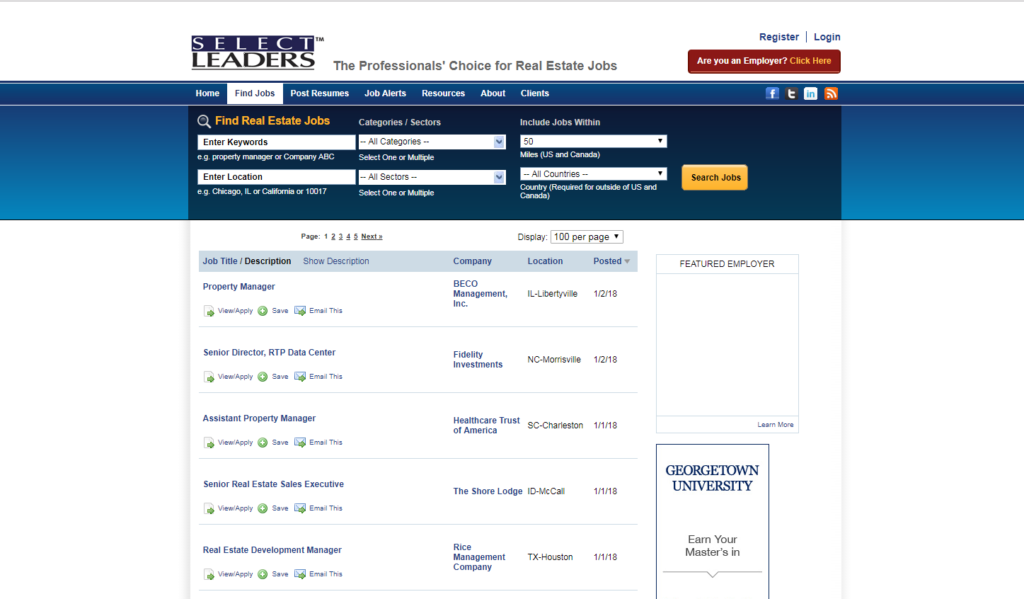Open The Shore Lodge company link
This screenshot has width=1024, height=599.
point(488,491)
